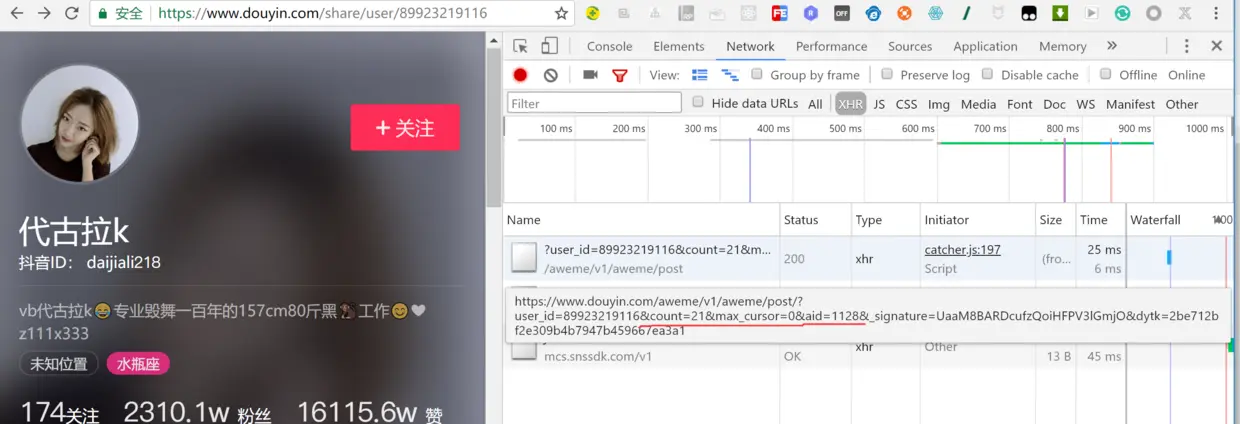Open the purple hexagon R extension
1240x424 pixels.
tap(811, 14)
